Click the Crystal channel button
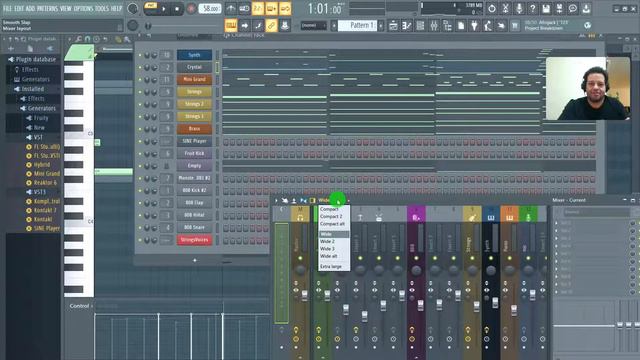640x360 pixels. tap(194, 67)
